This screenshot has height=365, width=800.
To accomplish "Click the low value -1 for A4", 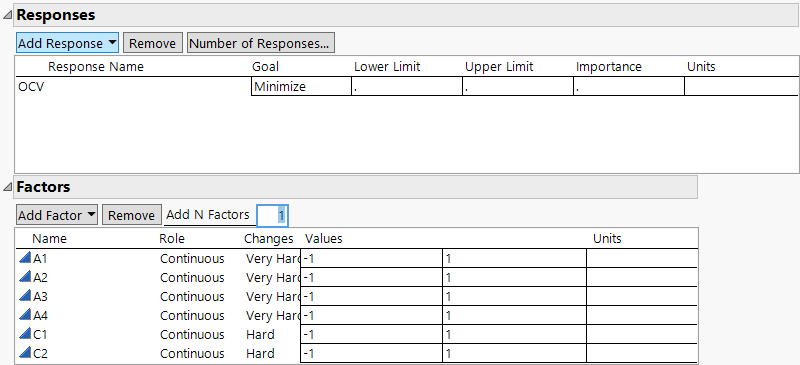I will point(371,316).
